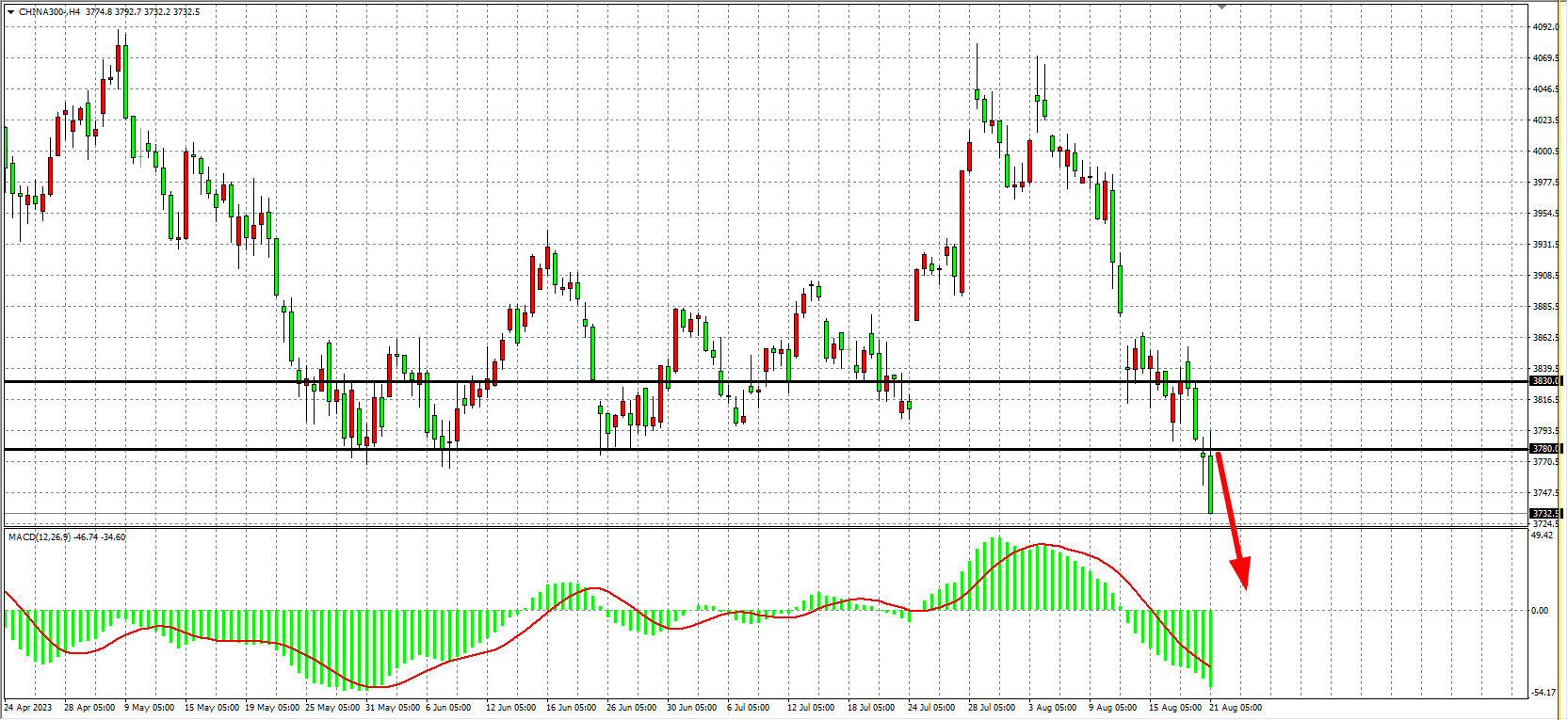Click the 3 Aug 05:00 time label
The width and height of the screenshot is (1568, 720).
[1052, 708]
